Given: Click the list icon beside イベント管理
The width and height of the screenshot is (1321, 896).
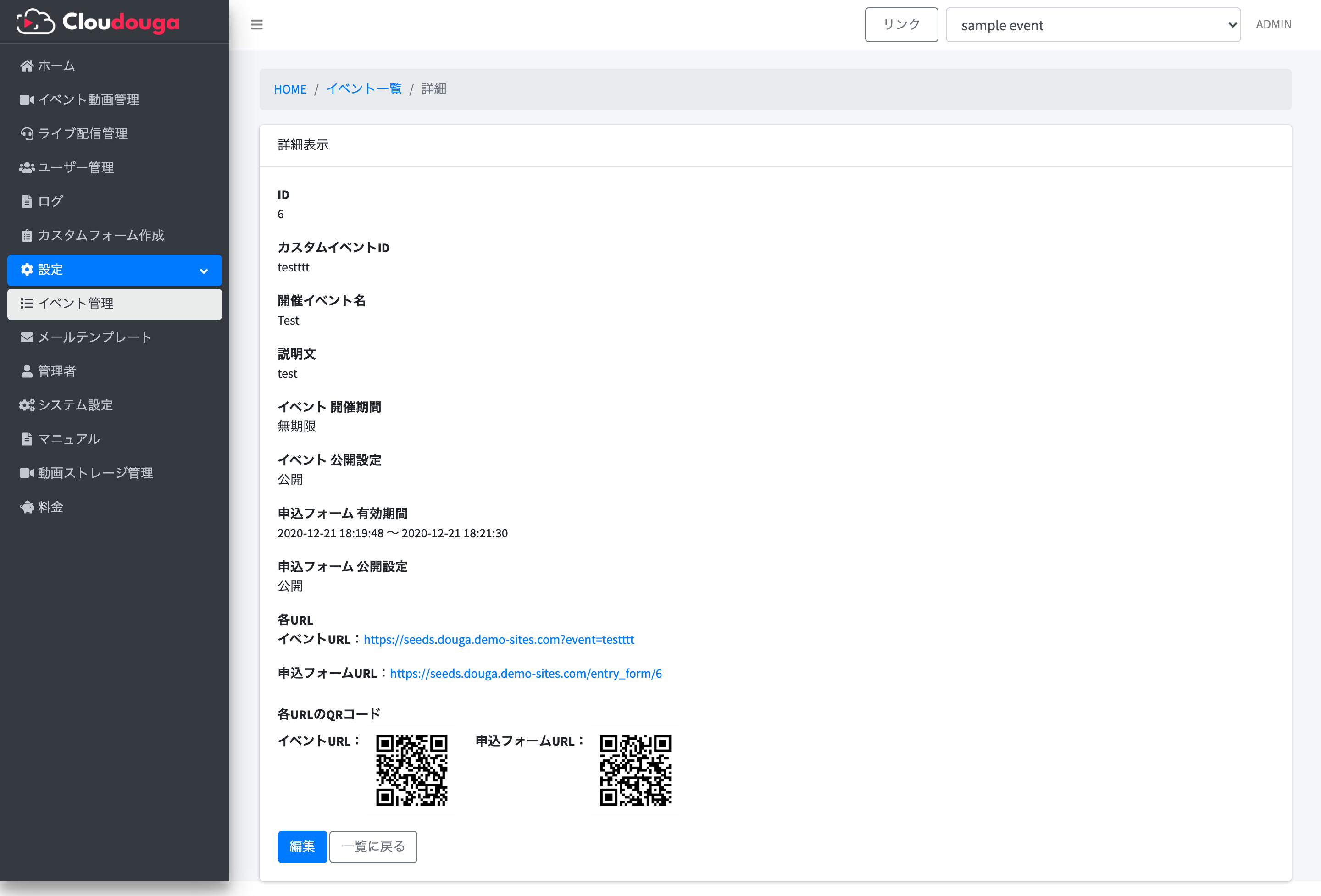Looking at the screenshot, I should 27,304.
